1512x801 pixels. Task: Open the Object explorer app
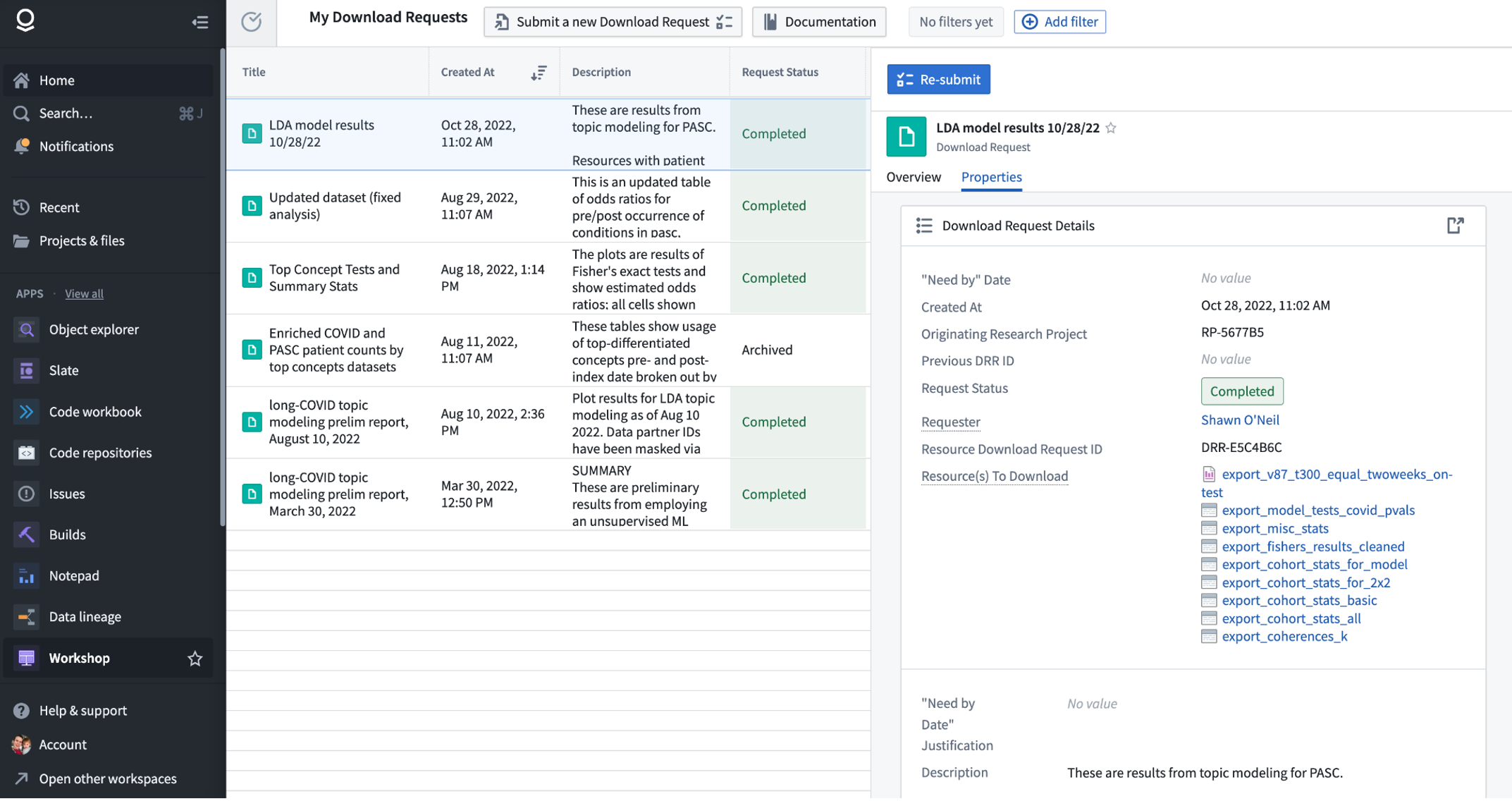94,329
